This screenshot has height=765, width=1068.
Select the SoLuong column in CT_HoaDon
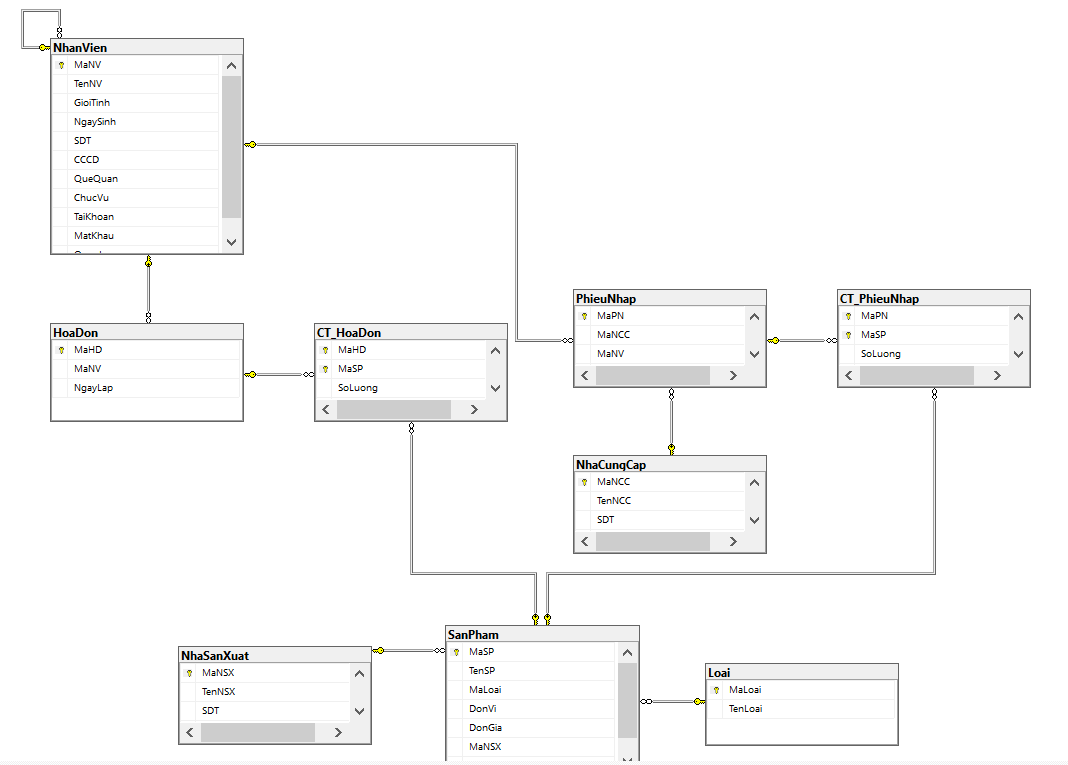point(401,388)
